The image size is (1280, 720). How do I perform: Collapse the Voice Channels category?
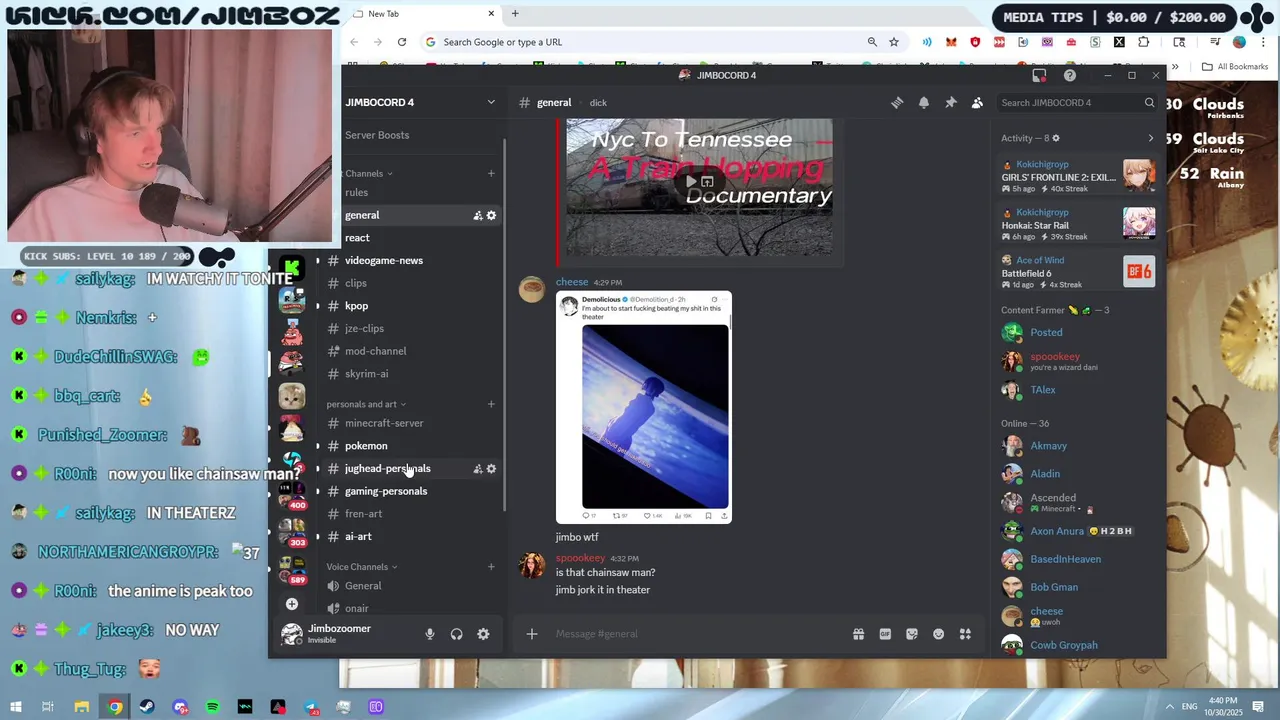(x=361, y=567)
